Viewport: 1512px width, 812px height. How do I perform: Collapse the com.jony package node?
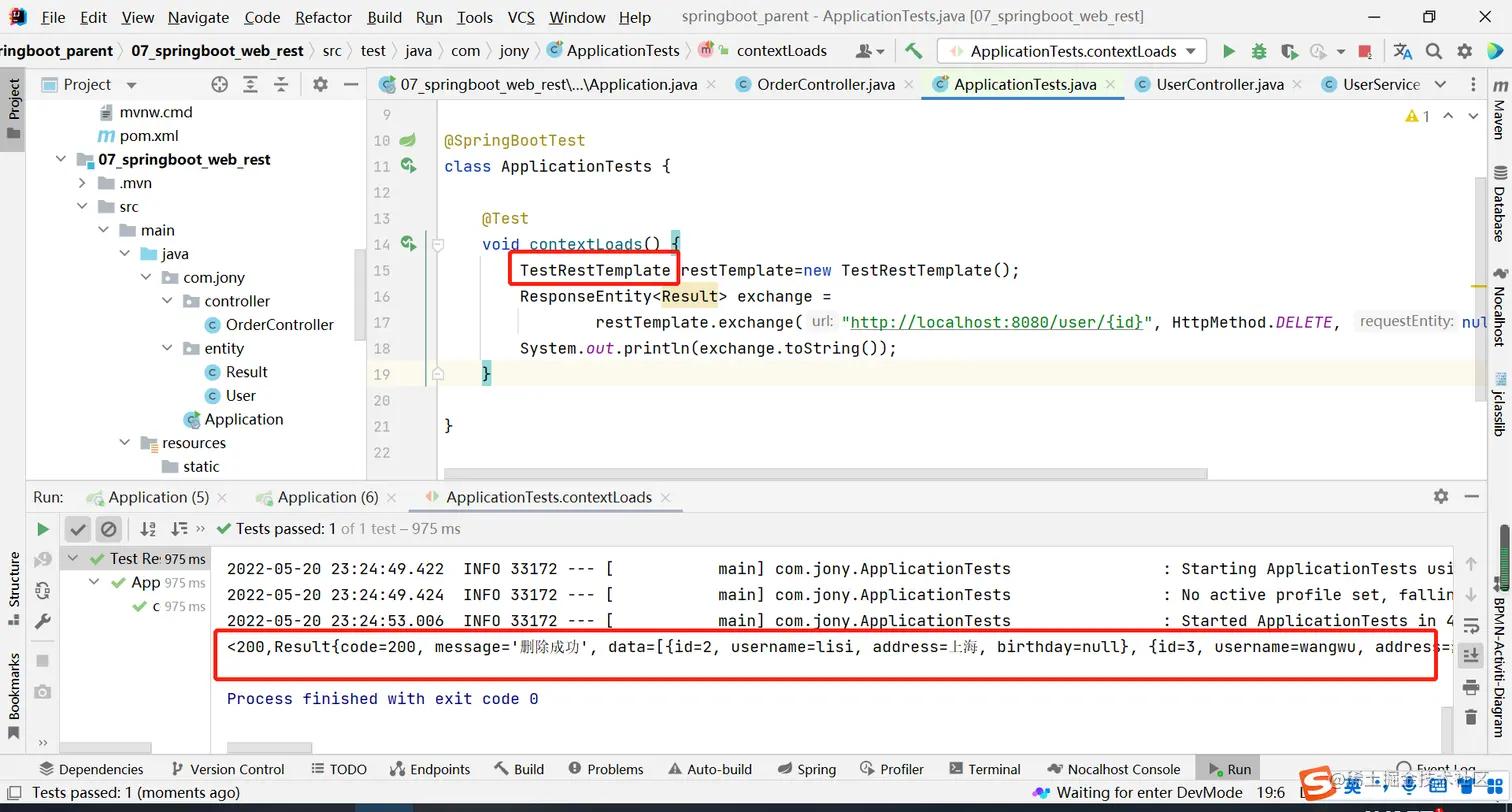pos(145,277)
